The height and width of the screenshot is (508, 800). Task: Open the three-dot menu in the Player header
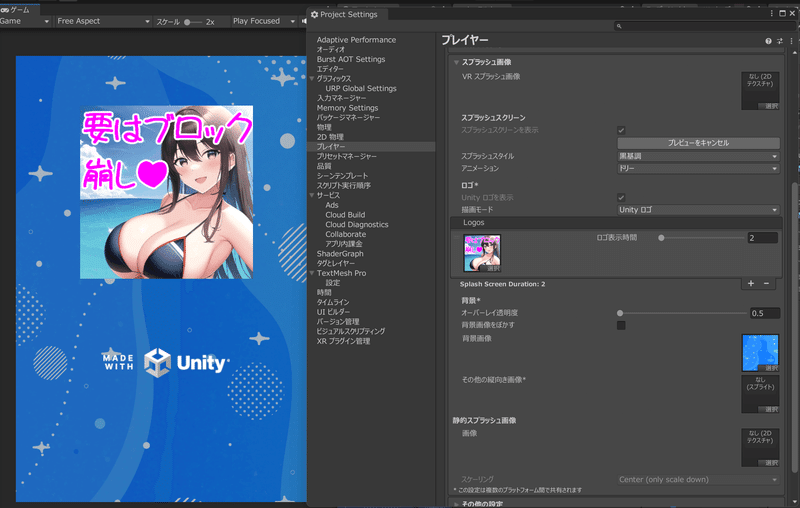(x=791, y=41)
